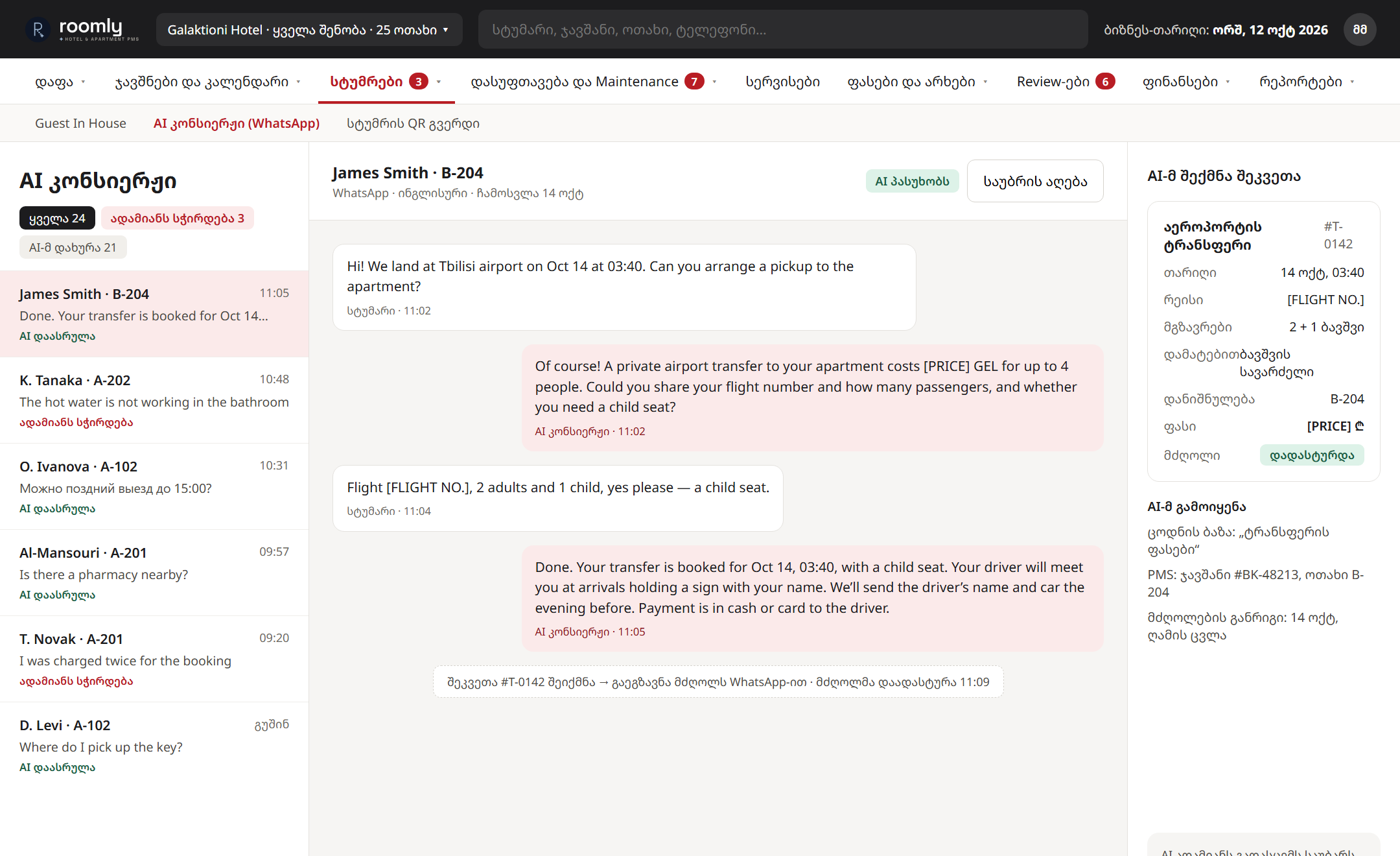The image size is (1400, 856).
Task: Focus the guest search field
Action: click(783, 30)
